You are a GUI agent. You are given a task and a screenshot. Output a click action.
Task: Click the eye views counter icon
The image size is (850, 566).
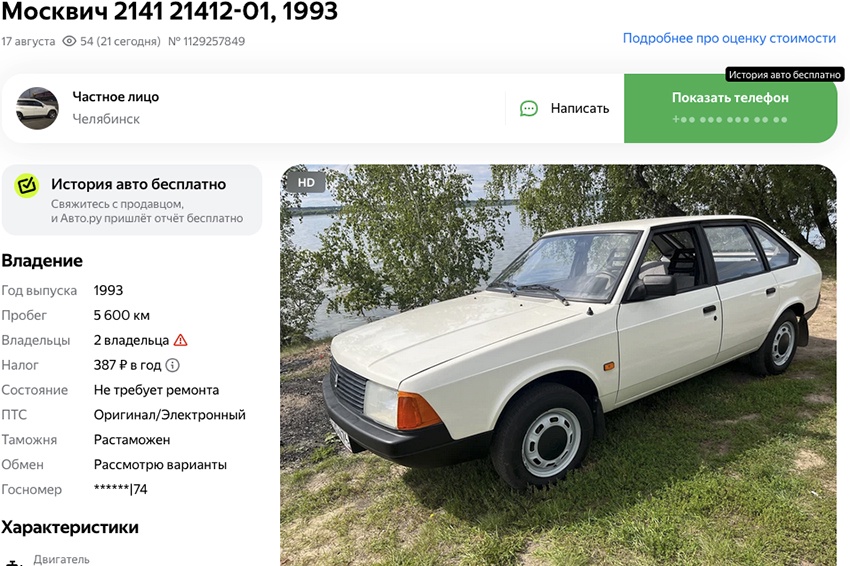pyautogui.click(x=69, y=41)
